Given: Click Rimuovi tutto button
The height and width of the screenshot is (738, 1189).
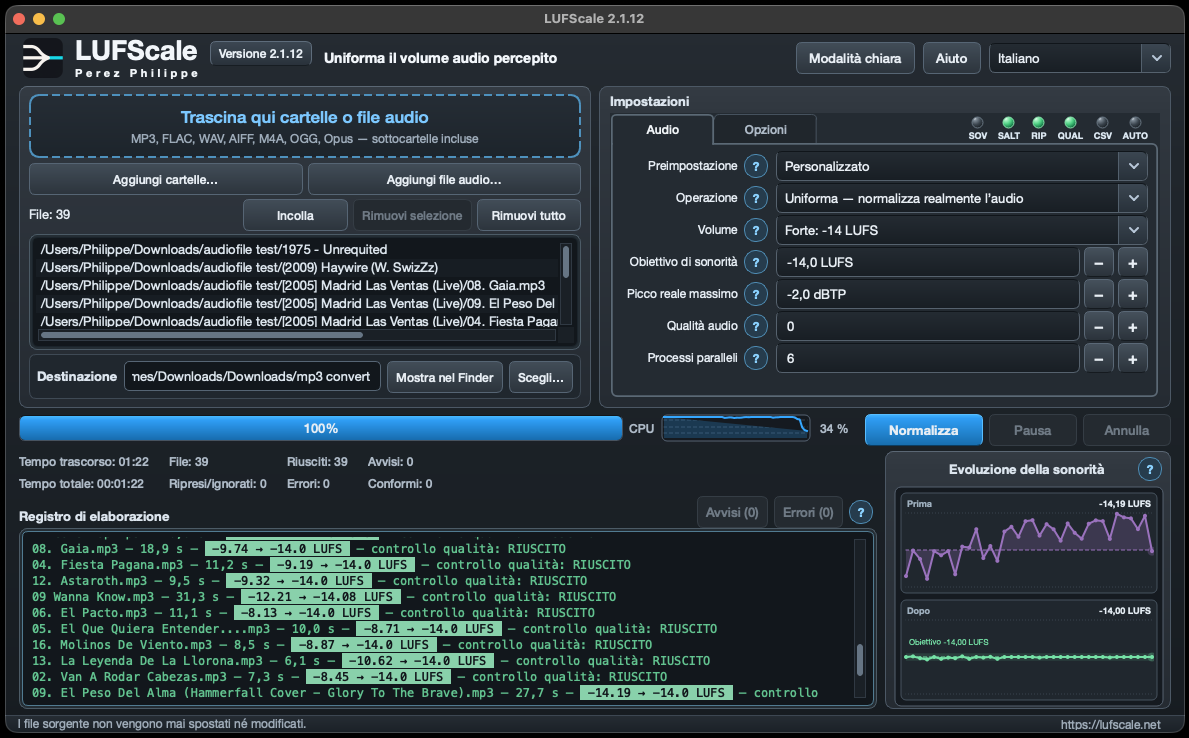Looking at the screenshot, I should pos(529,215).
